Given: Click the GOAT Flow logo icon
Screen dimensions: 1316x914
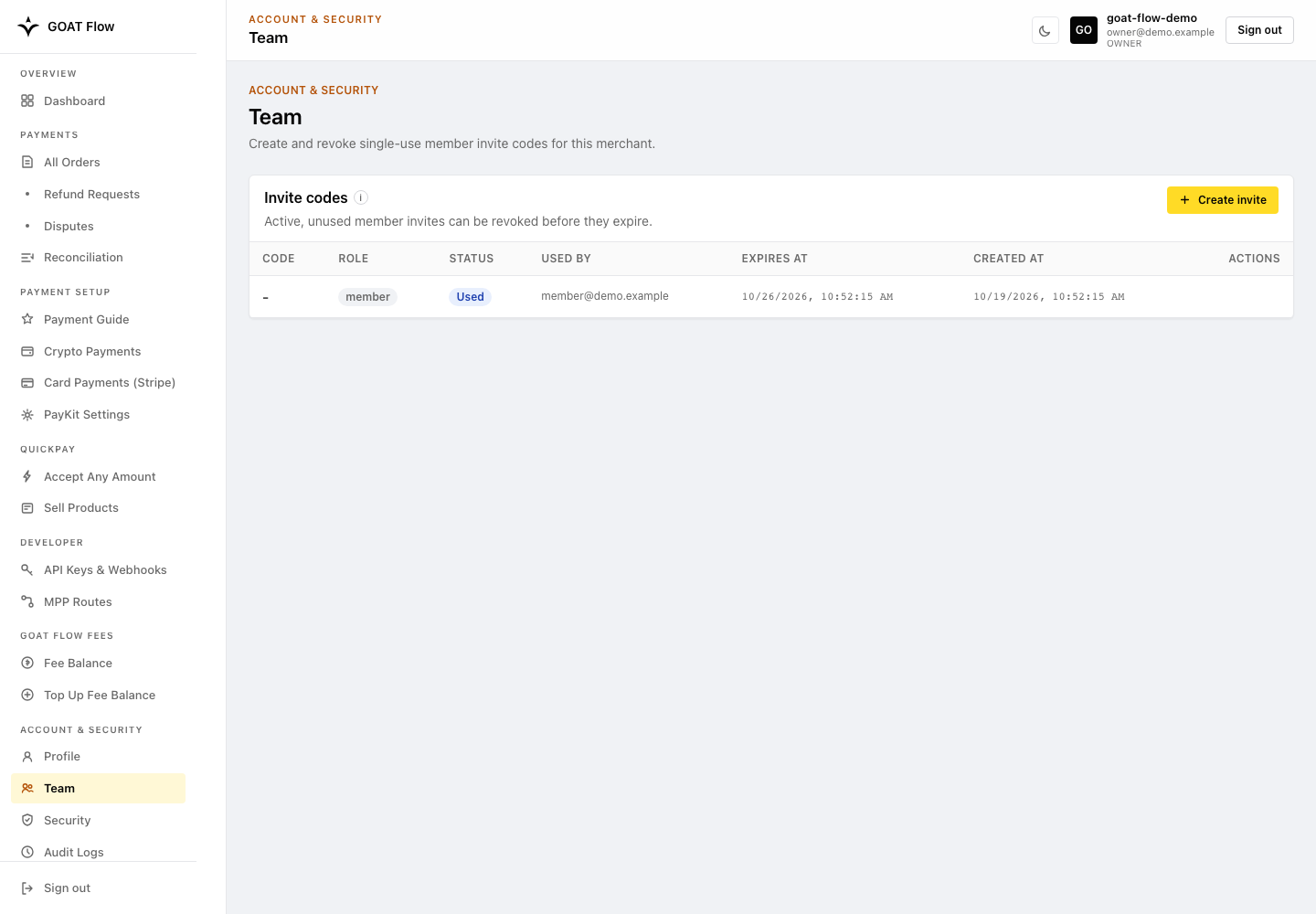Looking at the screenshot, I should (28, 27).
